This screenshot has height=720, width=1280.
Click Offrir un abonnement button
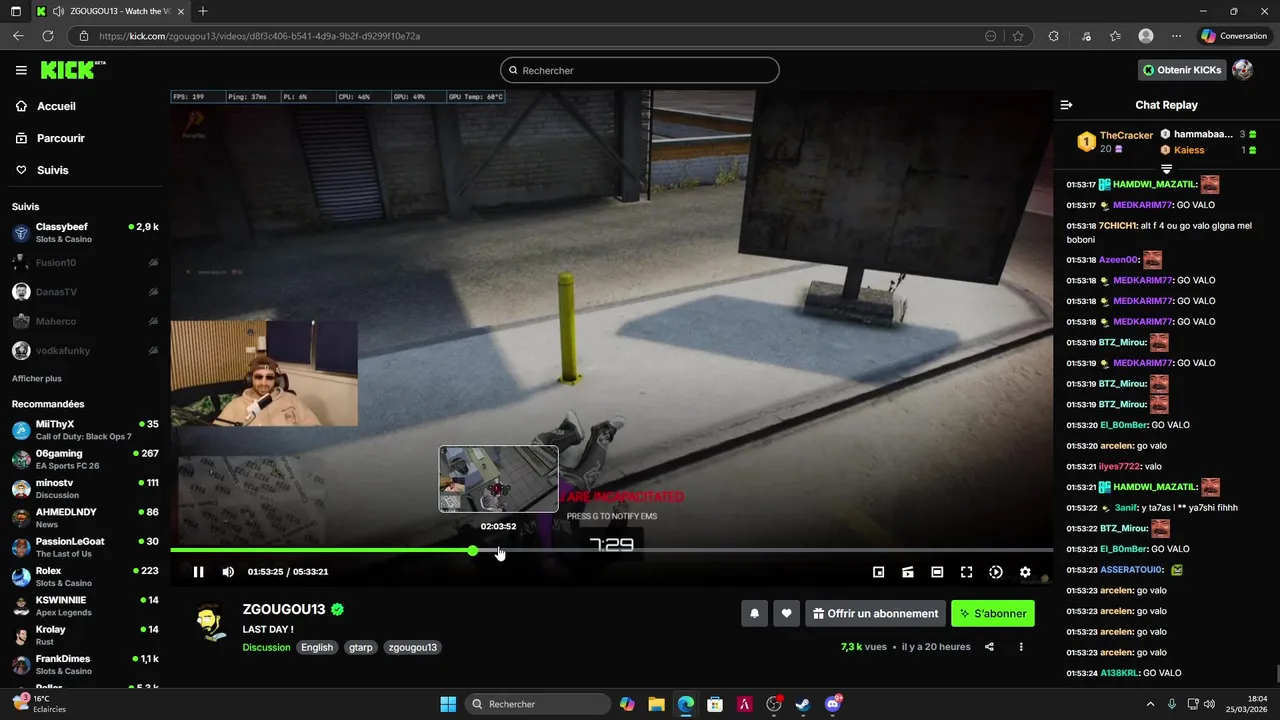(x=875, y=614)
